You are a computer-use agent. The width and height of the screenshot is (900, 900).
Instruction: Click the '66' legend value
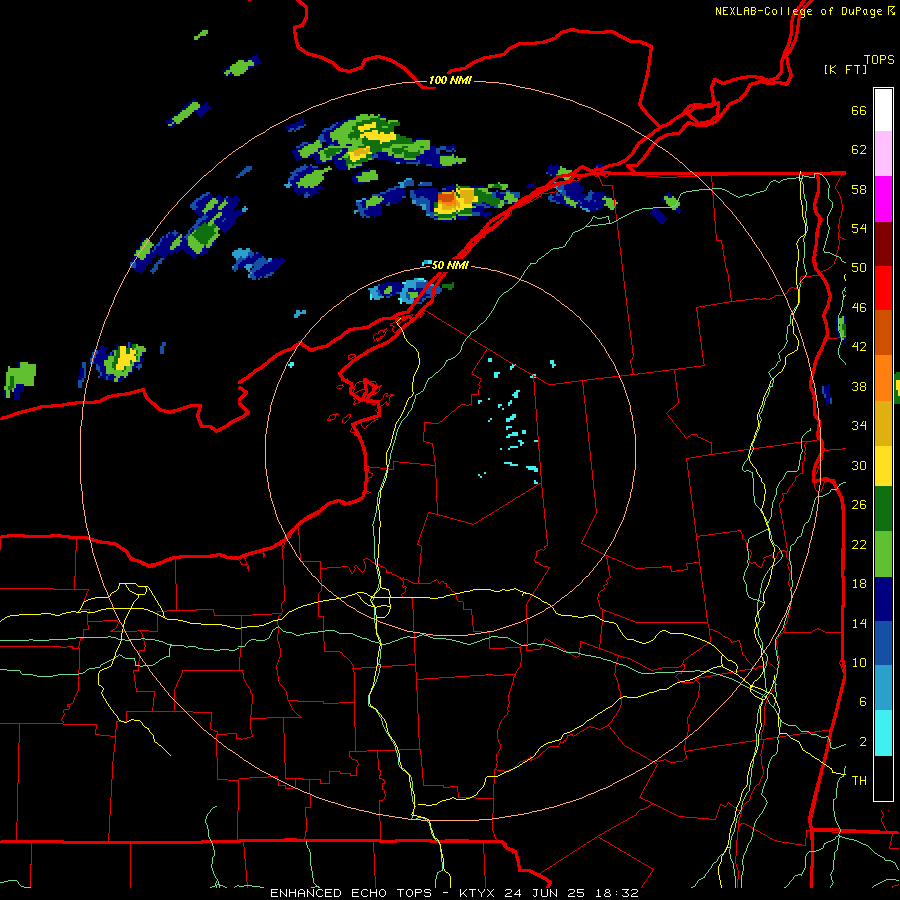pyautogui.click(x=859, y=110)
